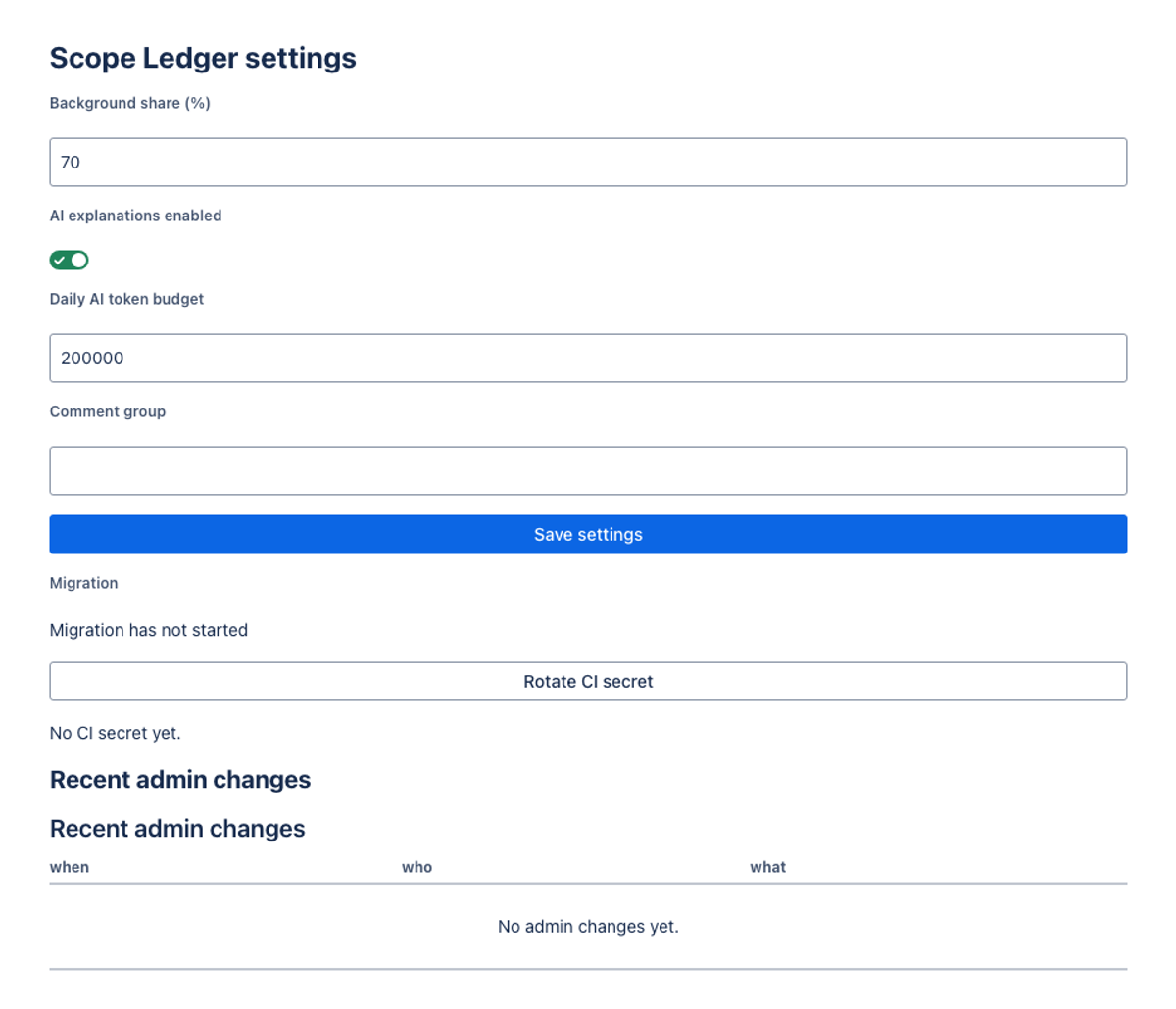Click the No admin changes yet. message
Screen dimensions: 1176x1009
coord(588,926)
